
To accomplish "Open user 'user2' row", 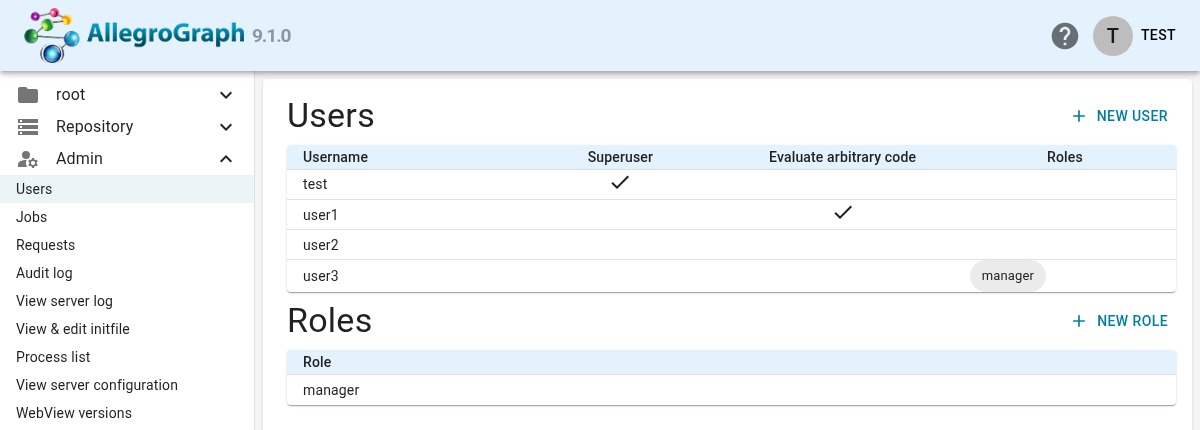I will (731, 244).
